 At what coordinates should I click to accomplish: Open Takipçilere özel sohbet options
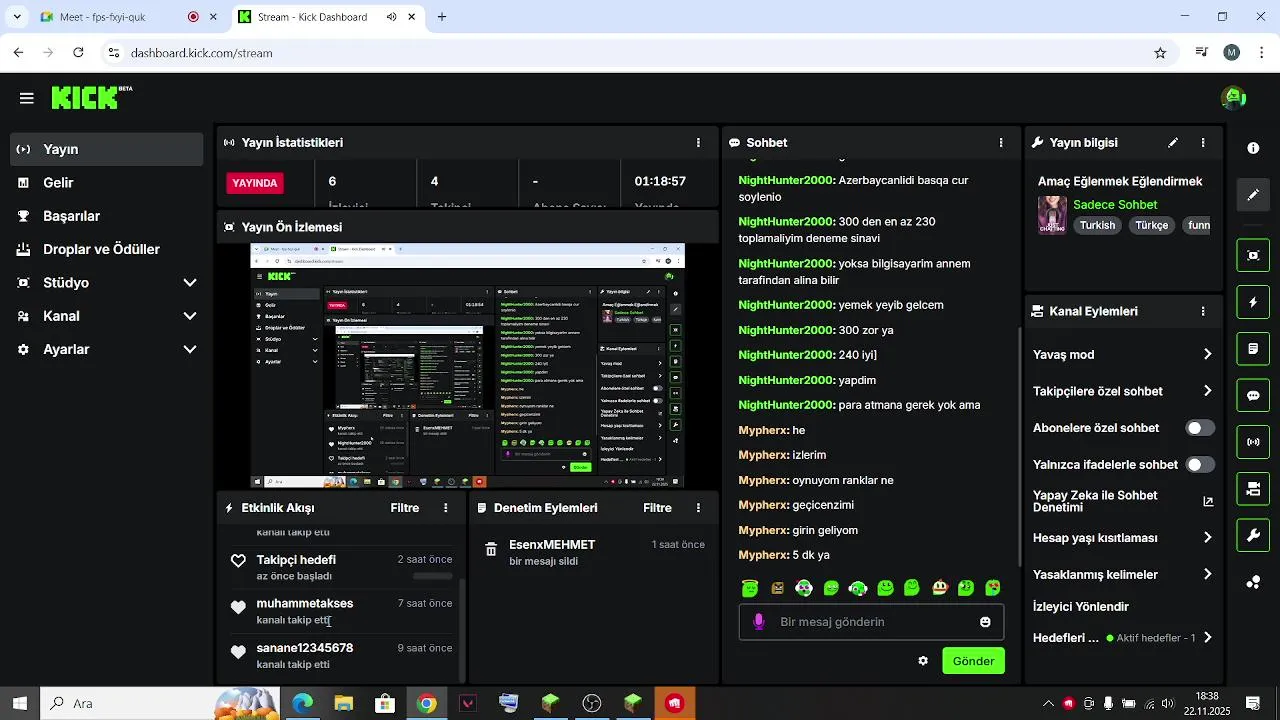(x=1207, y=391)
